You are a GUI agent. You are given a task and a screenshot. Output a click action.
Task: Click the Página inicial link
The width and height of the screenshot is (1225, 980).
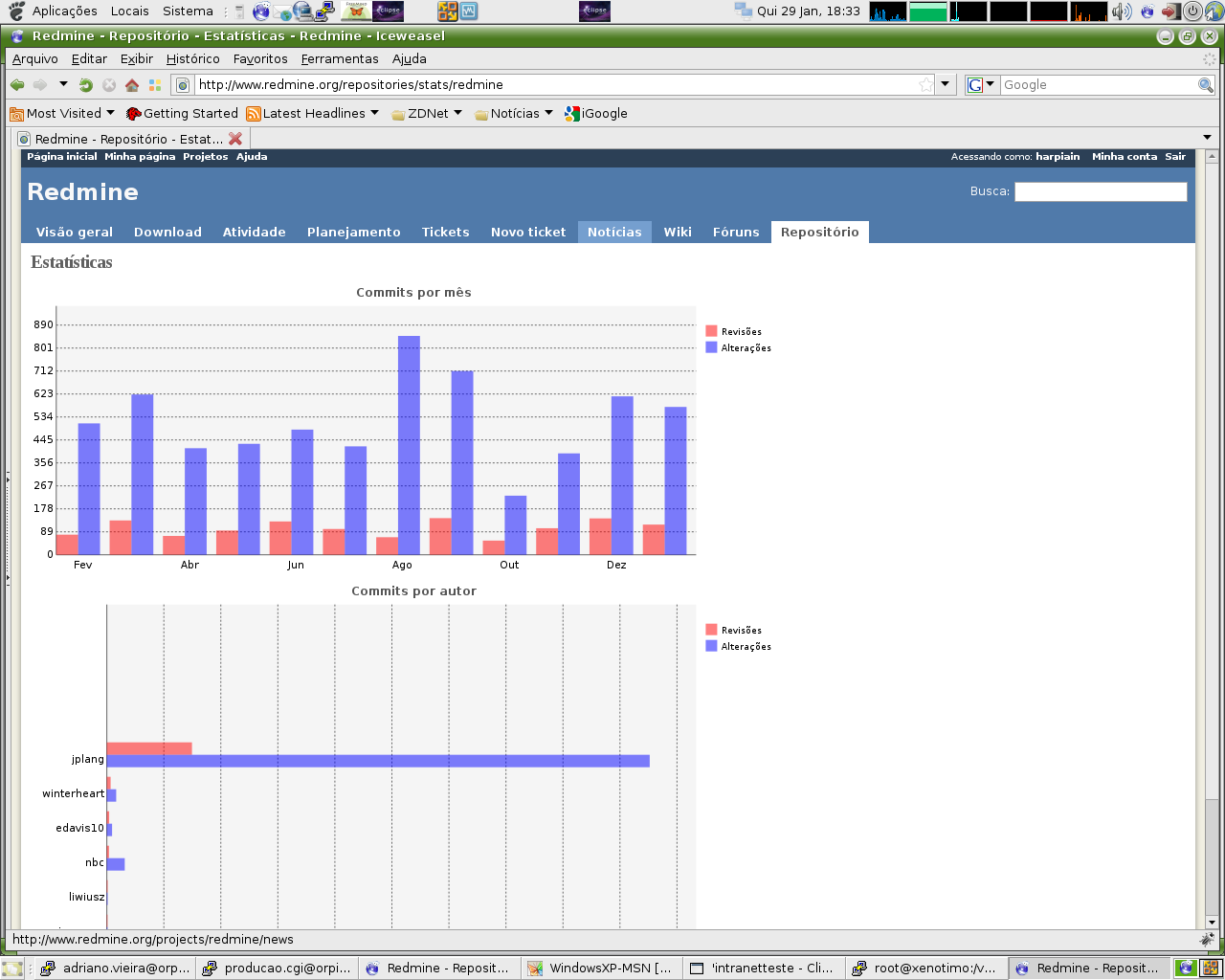coord(62,157)
